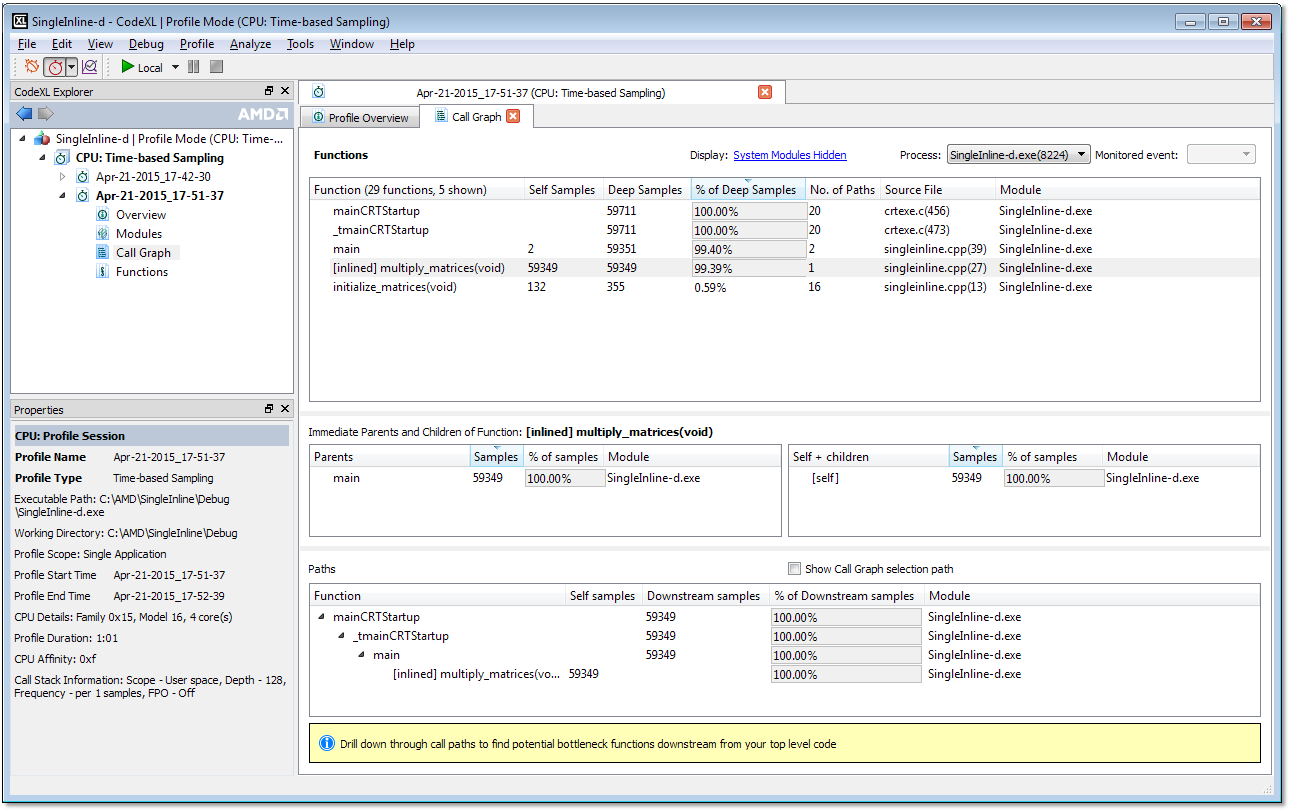Stop profiling with the stop icon
The width and height of the screenshot is (1291, 812).
(216, 67)
